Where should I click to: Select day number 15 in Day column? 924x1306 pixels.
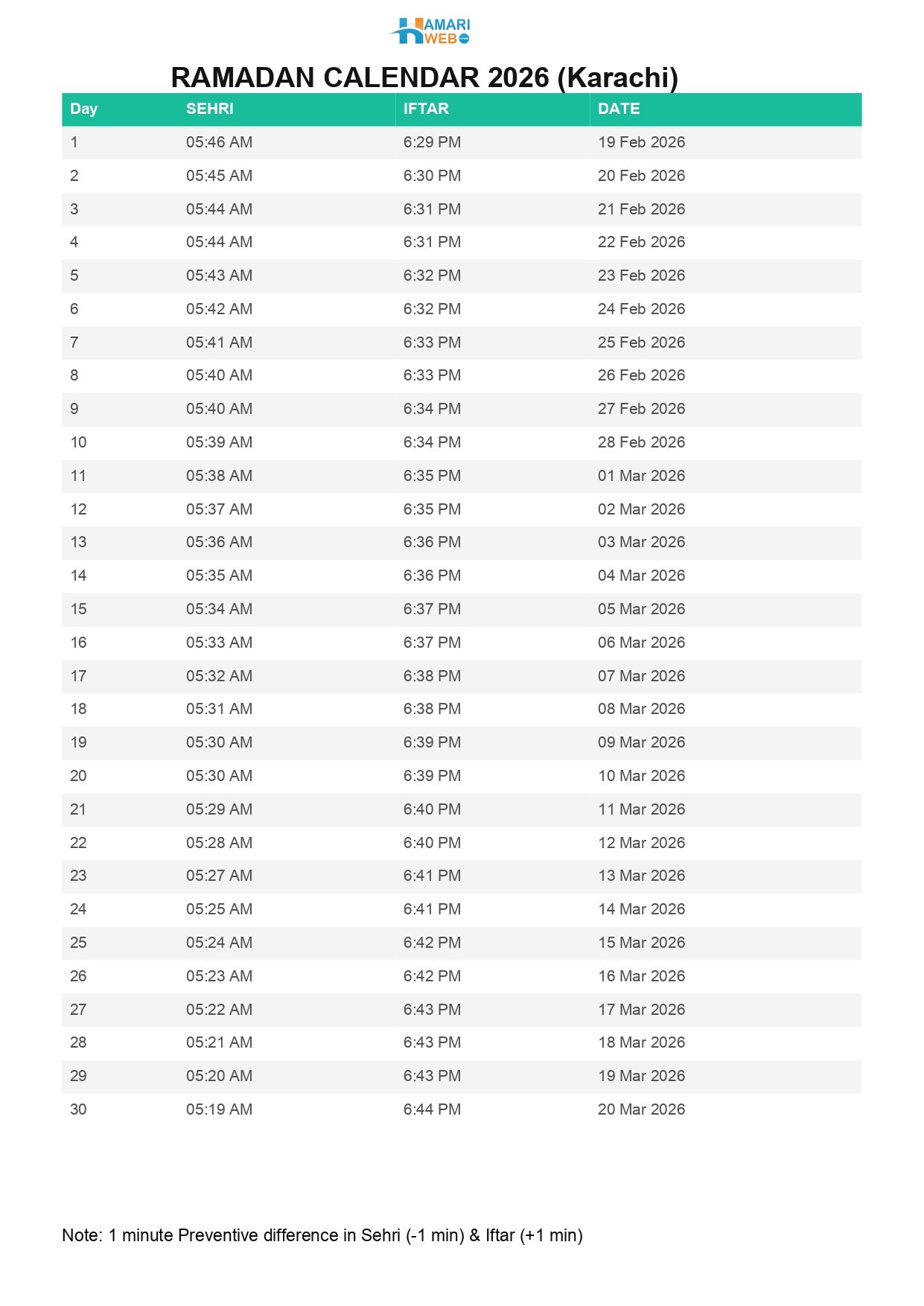pos(78,609)
